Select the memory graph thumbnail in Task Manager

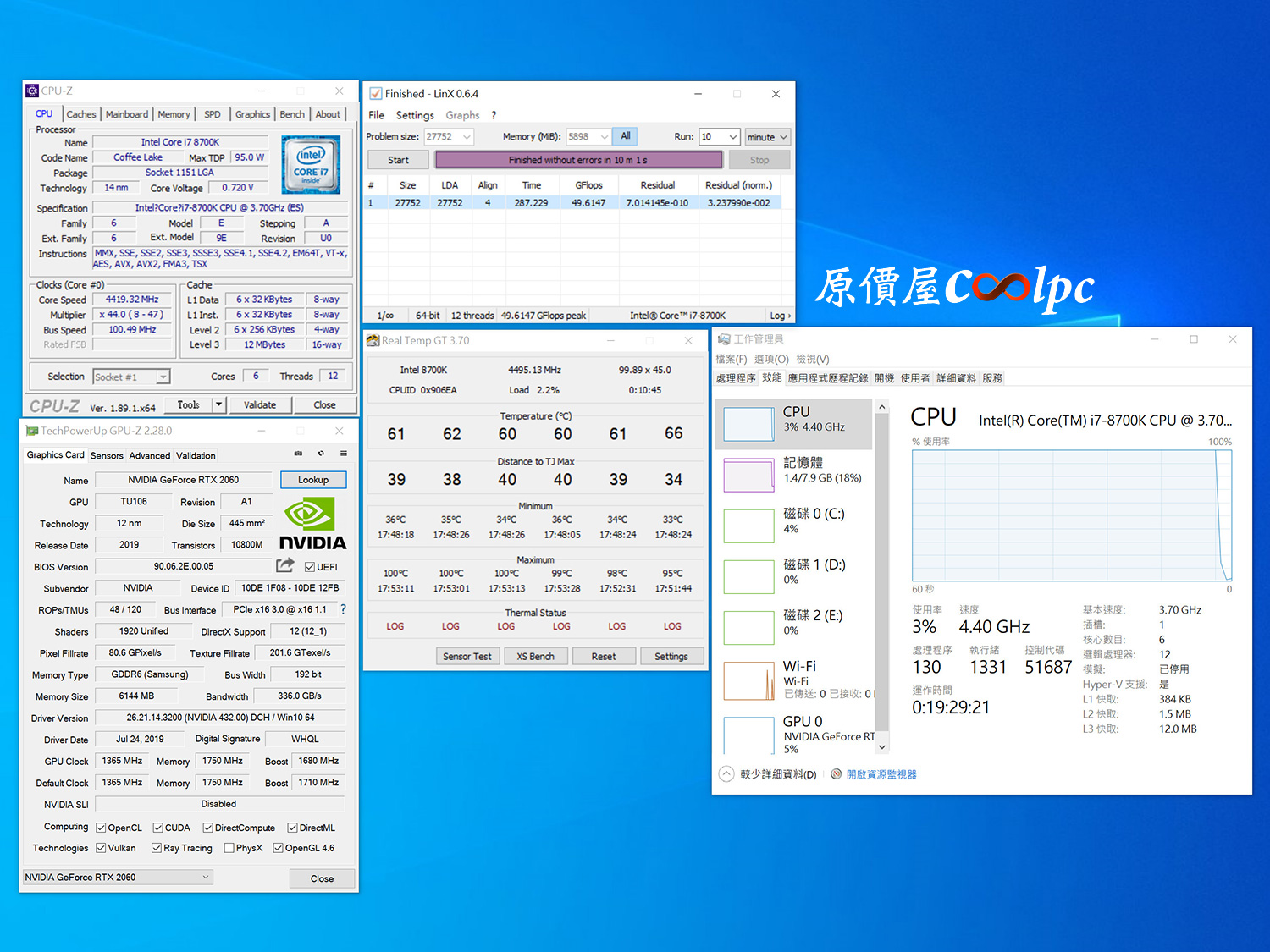749,475
